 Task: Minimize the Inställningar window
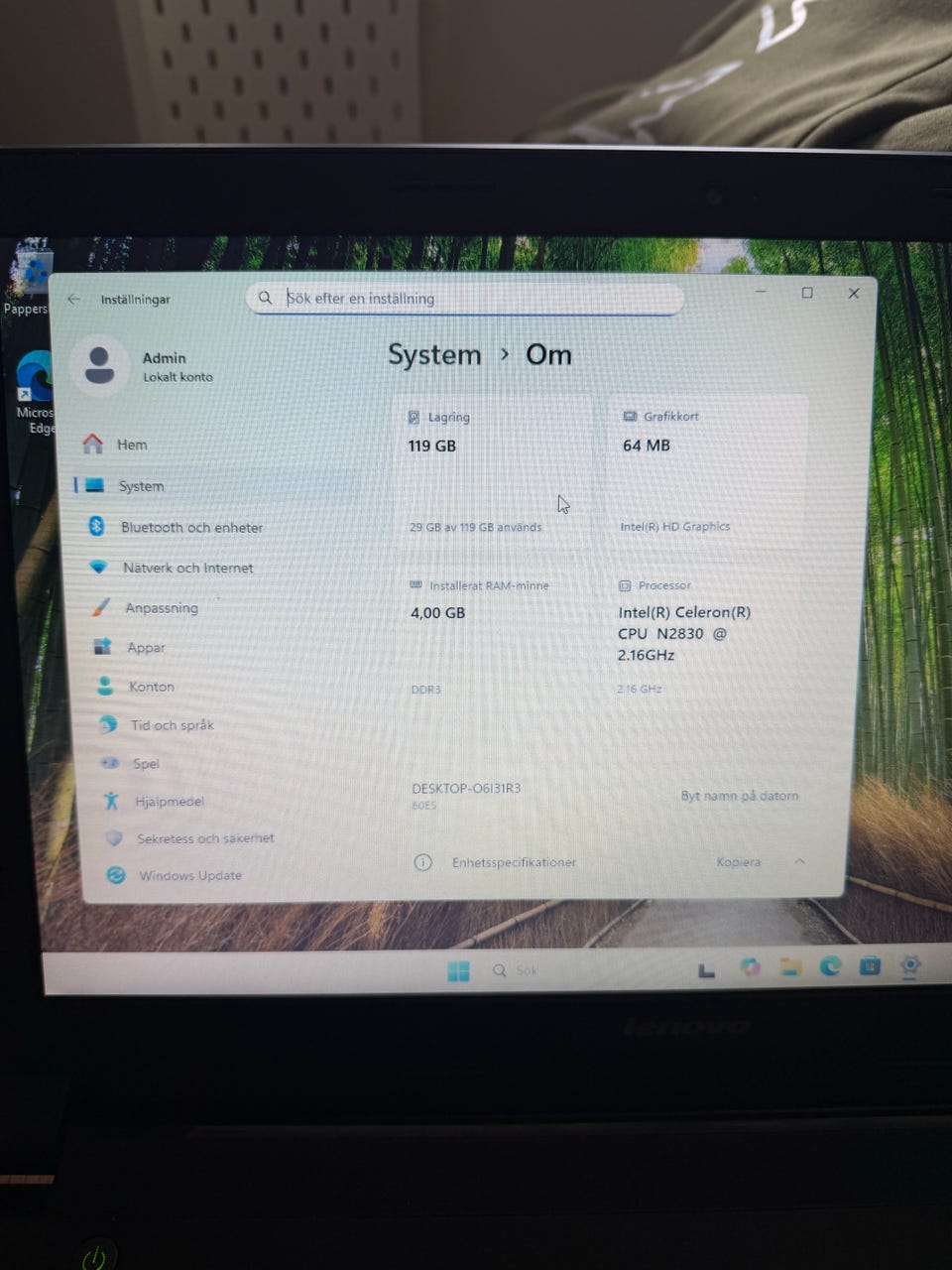pos(761,293)
